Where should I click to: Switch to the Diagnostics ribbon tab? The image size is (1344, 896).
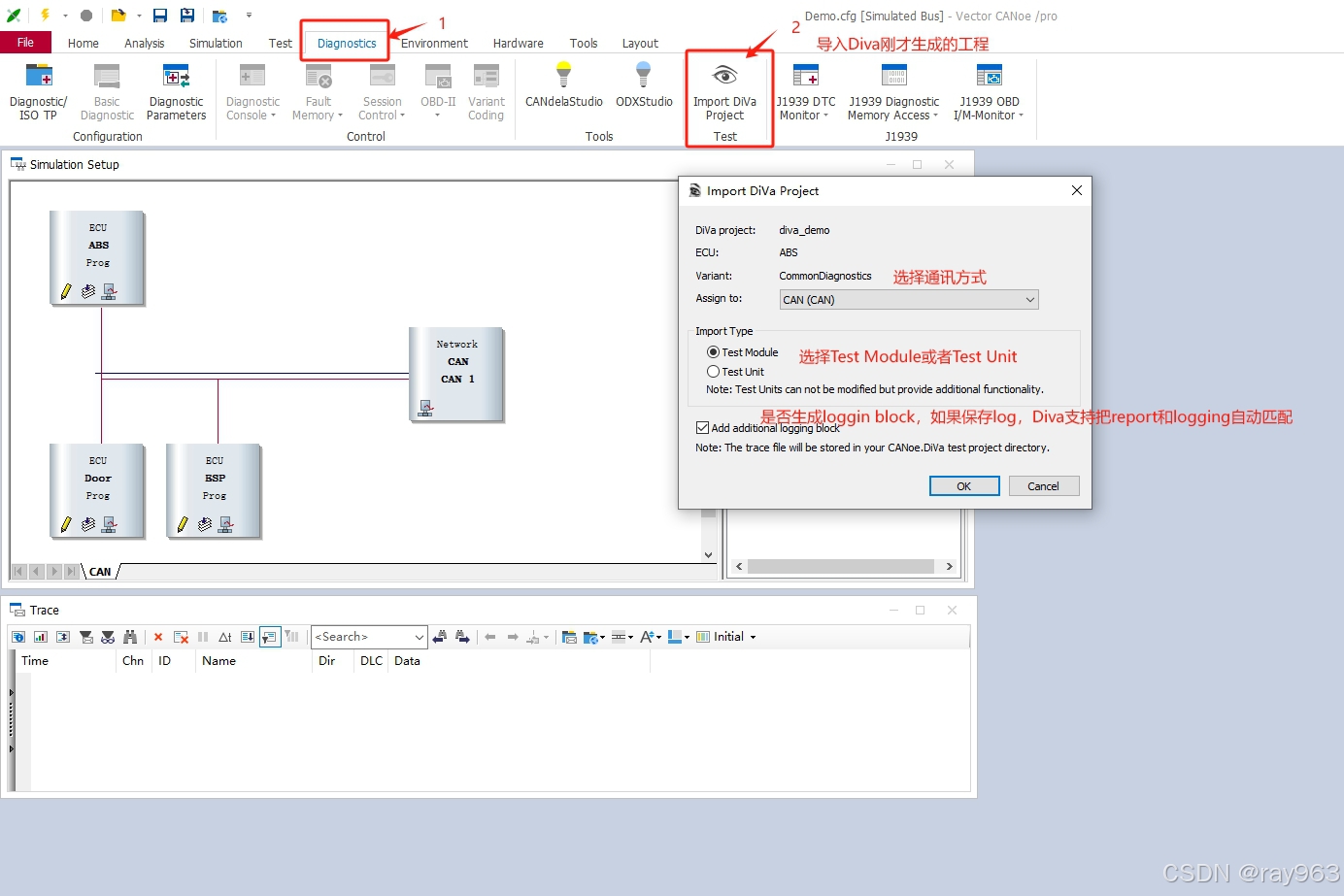[347, 44]
